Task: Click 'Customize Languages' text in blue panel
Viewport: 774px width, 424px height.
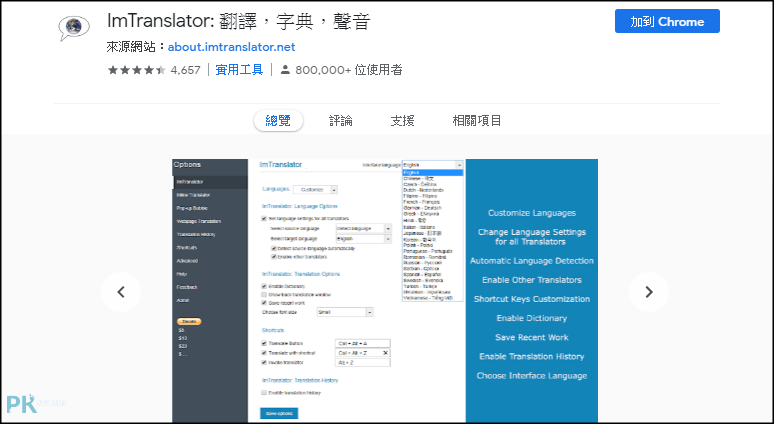Action: coord(532,213)
